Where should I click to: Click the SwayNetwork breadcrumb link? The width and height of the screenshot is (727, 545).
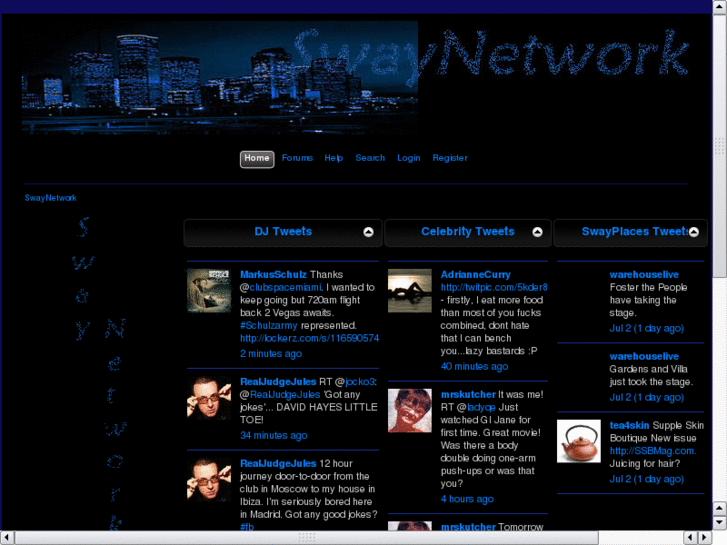51,198
